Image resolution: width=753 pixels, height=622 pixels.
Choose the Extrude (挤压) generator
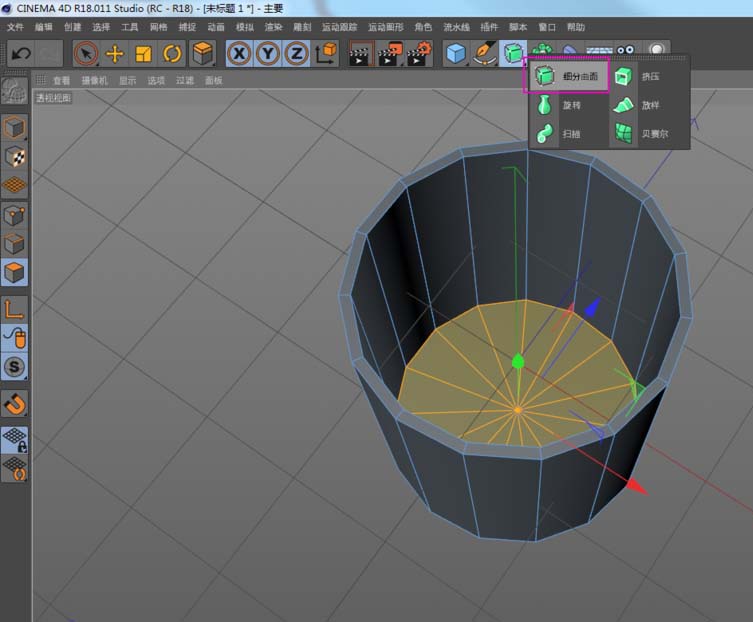click(x=650, y=76)
